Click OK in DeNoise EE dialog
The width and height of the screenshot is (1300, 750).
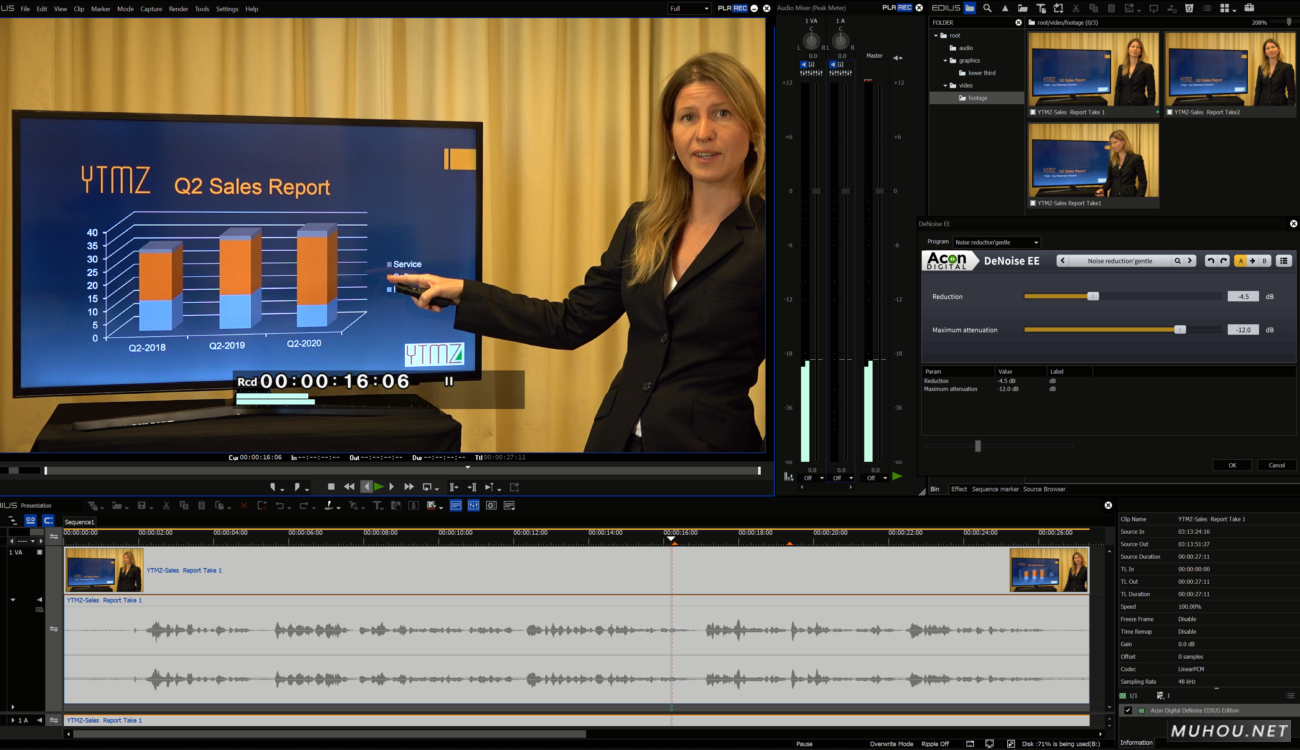tap(1232, 465)
